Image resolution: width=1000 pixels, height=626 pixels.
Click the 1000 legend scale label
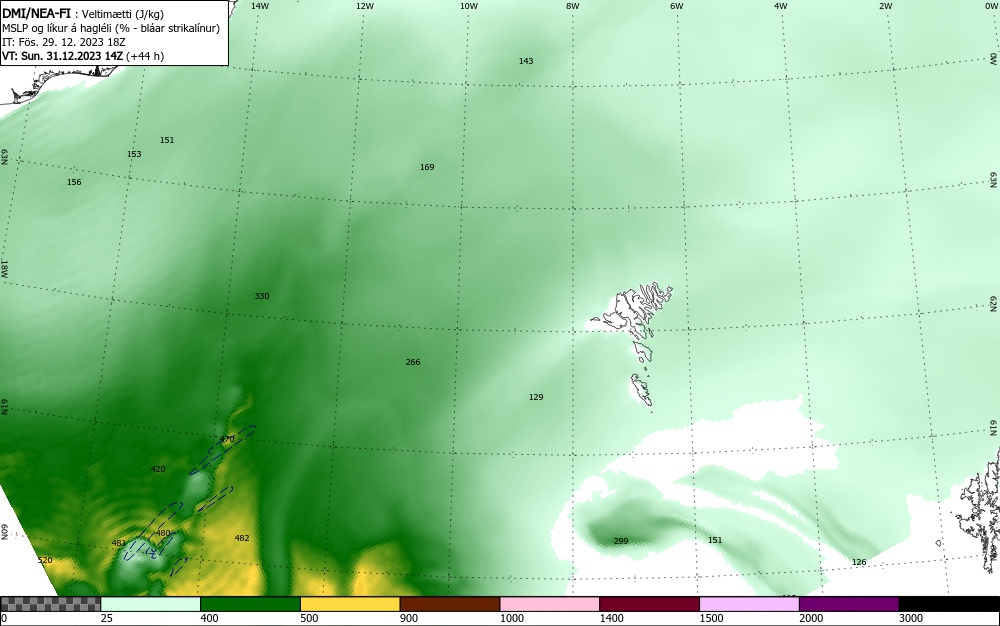pos(511,618)
